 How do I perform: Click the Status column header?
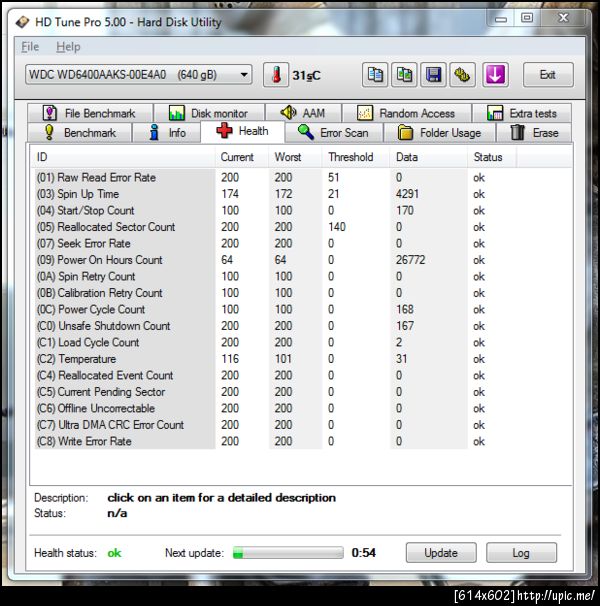pyautogui.click(x=491, y=157)
